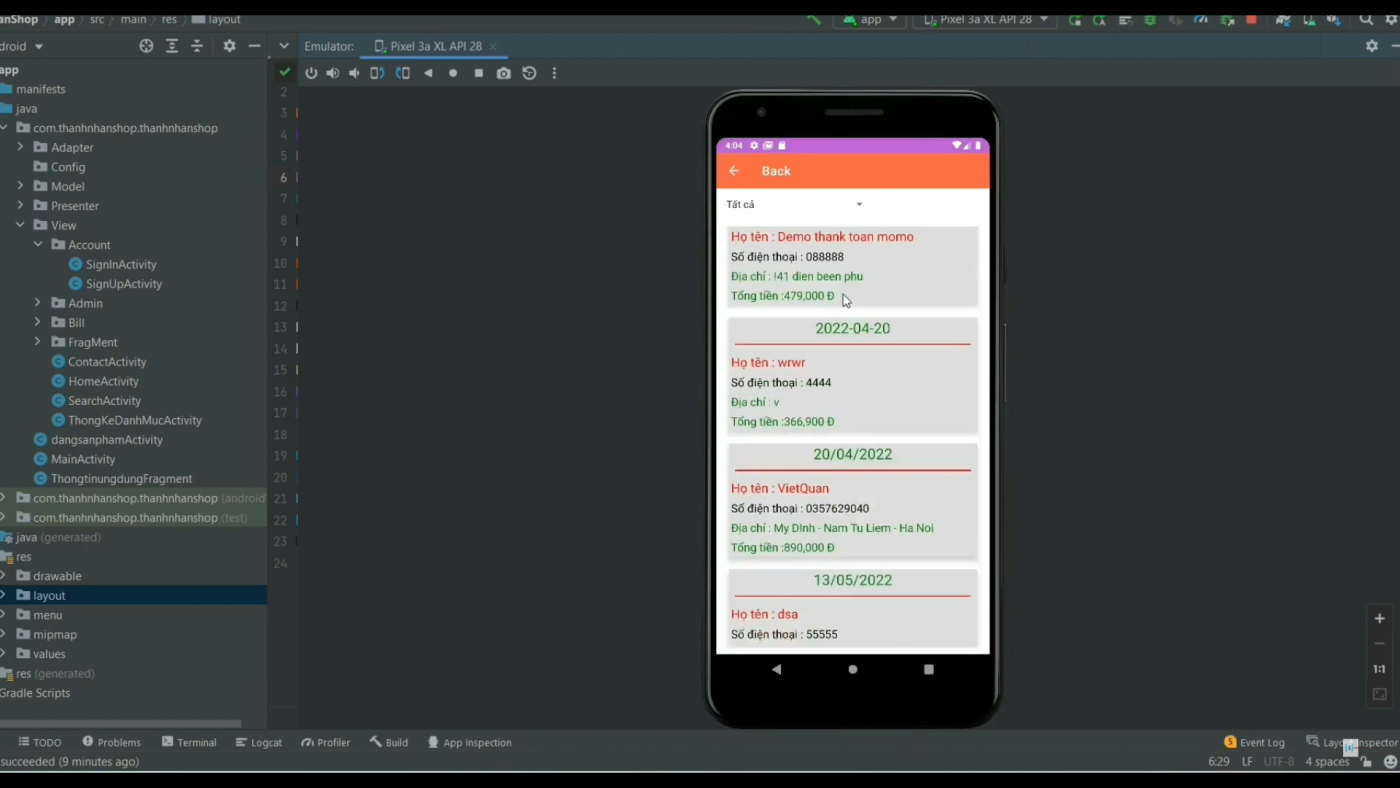Collapse the Account folder
This screenshot has width=1400, height=788.
(x=37, y=244)
